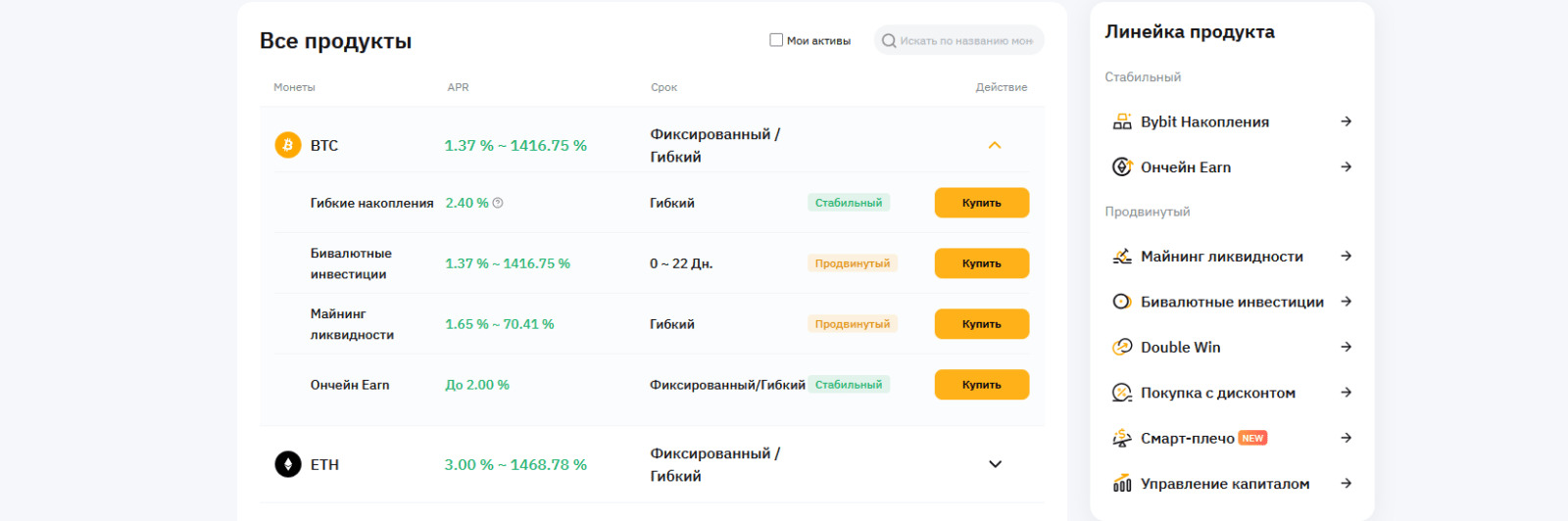Click the Ончейн Earn sidebar icon
This screenshot has height=521, width=1568.
[x=1122, y=167]
